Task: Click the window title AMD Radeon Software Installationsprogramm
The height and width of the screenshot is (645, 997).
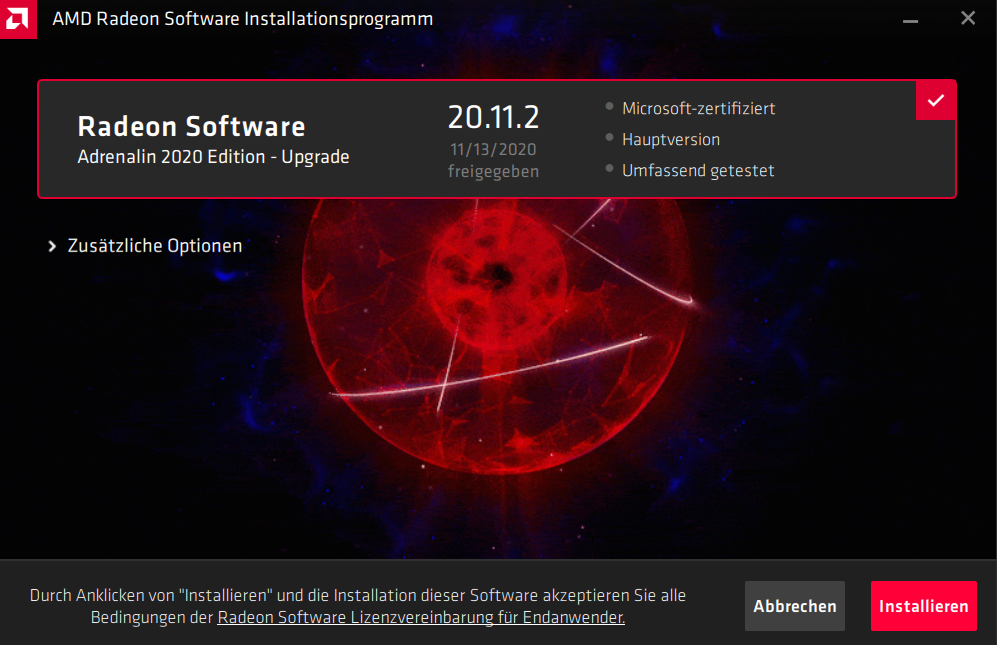Action: 243,19
